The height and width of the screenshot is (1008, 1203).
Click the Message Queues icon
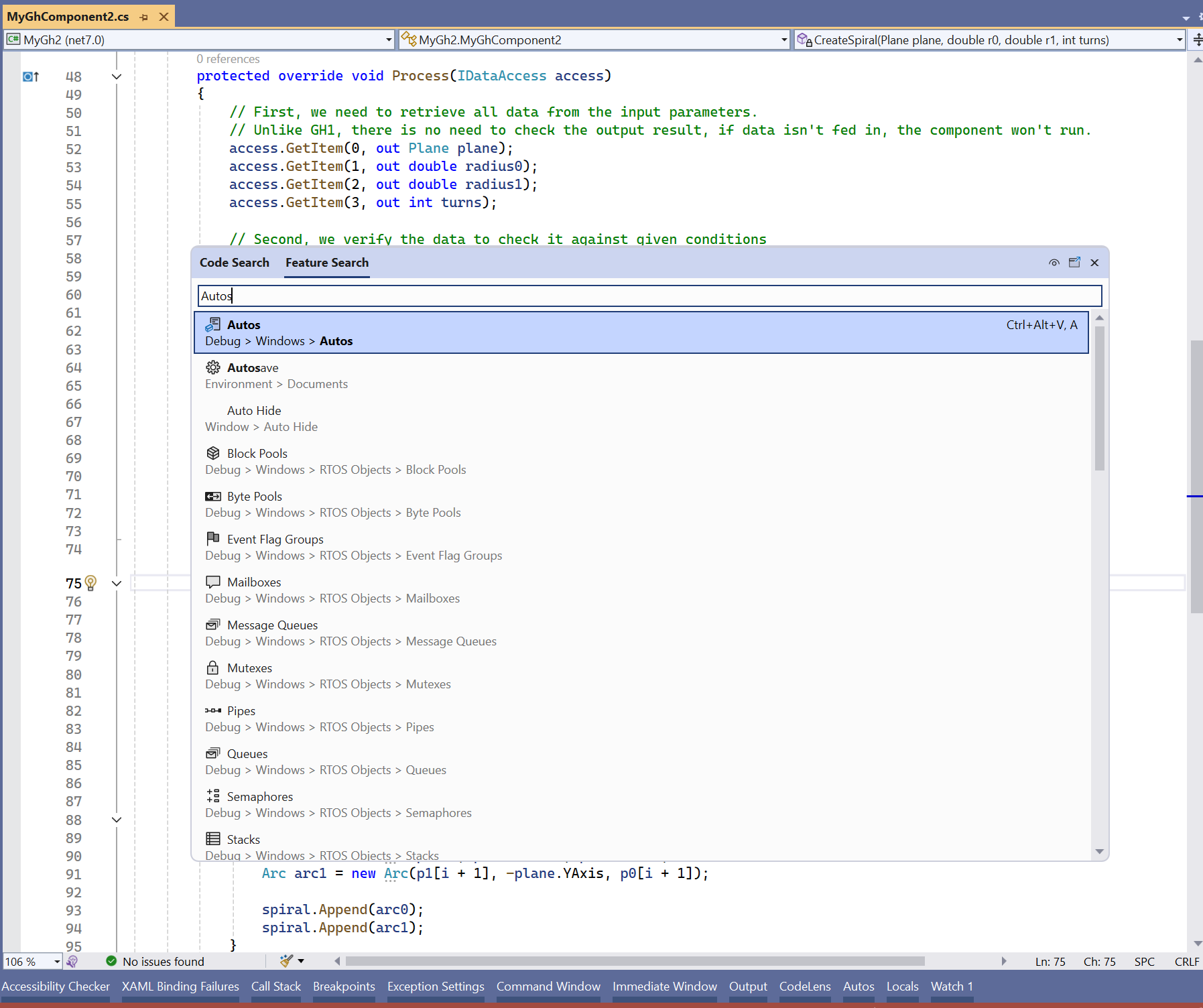coord(212,625)
